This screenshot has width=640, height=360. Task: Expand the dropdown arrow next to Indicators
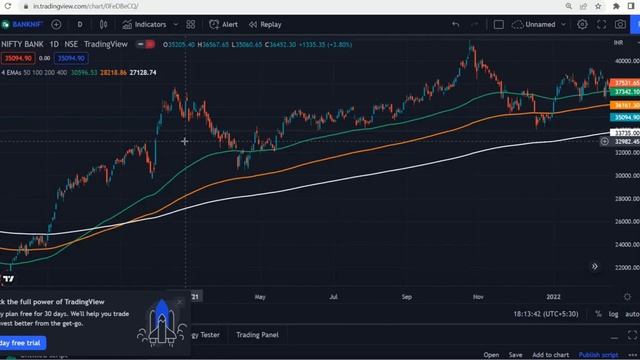click(176, 24)
